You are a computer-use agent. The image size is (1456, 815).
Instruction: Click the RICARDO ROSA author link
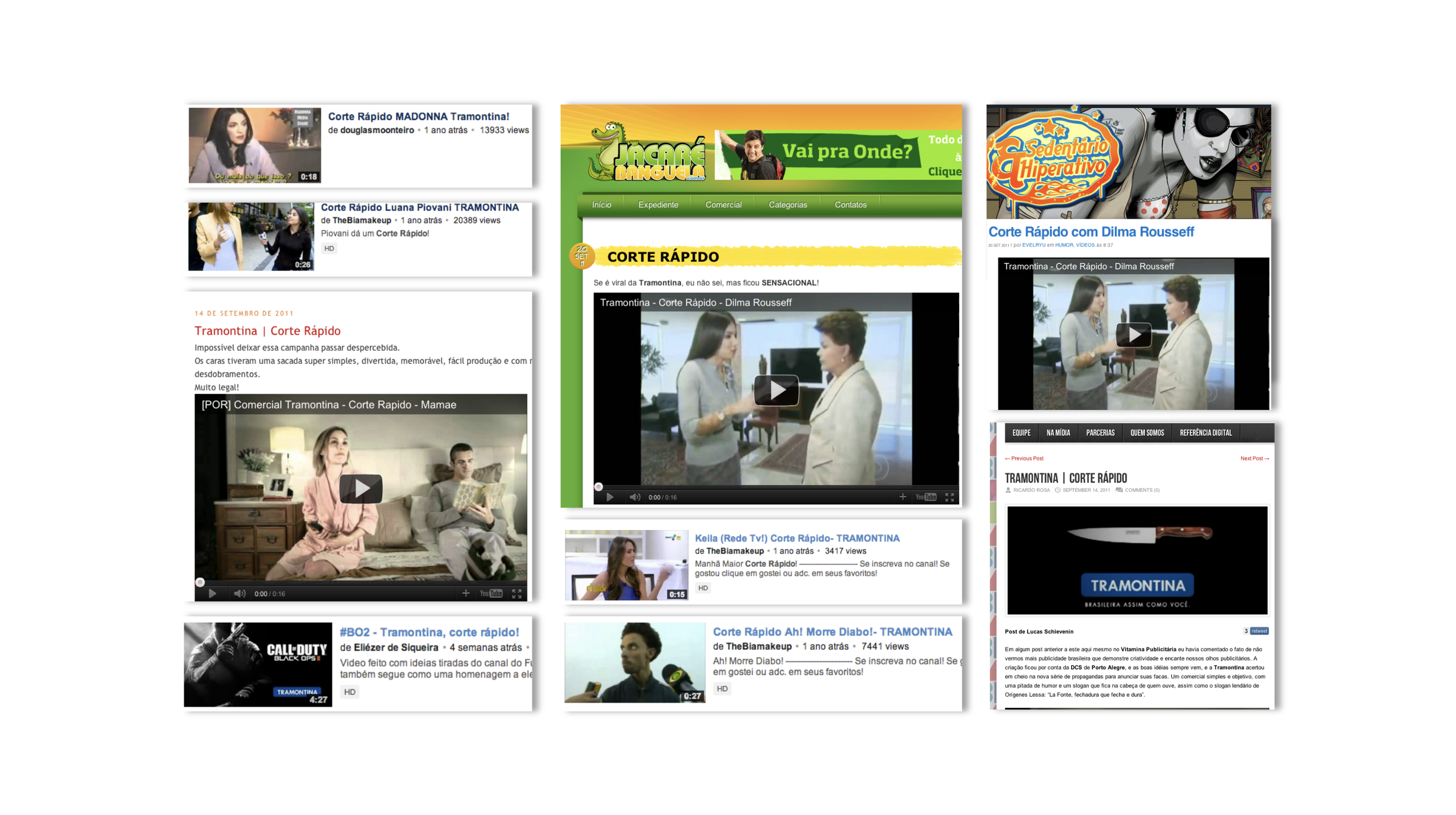pyautogui.click(x=1031, y=490)
